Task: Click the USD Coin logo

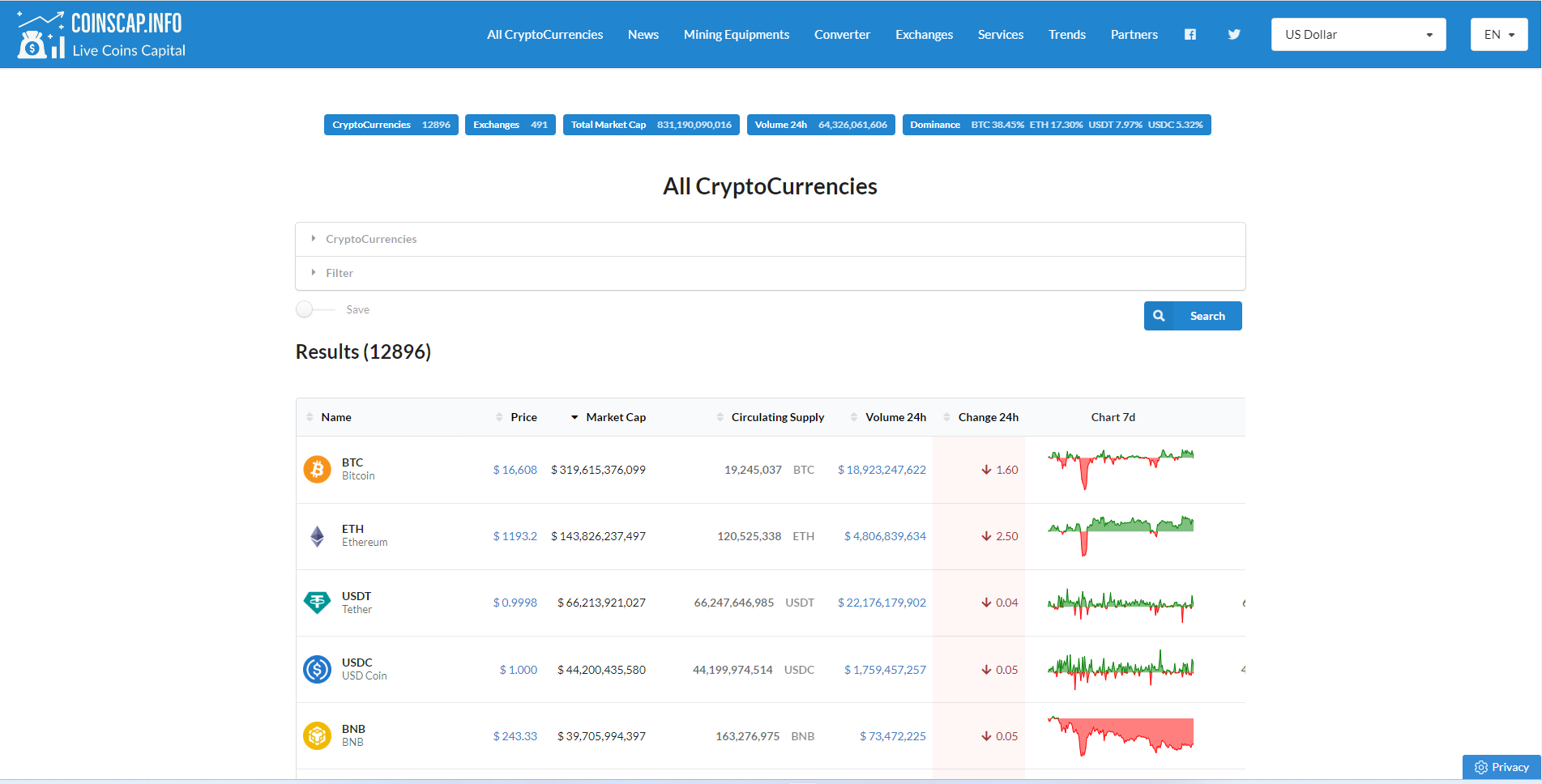Action: coord(317,669)
